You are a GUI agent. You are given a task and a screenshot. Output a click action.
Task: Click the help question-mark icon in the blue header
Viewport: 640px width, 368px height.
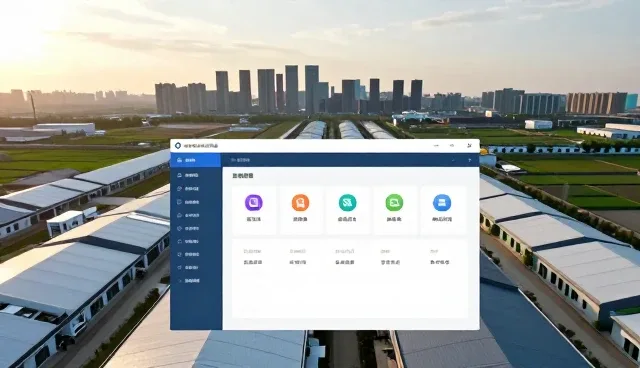469,160
